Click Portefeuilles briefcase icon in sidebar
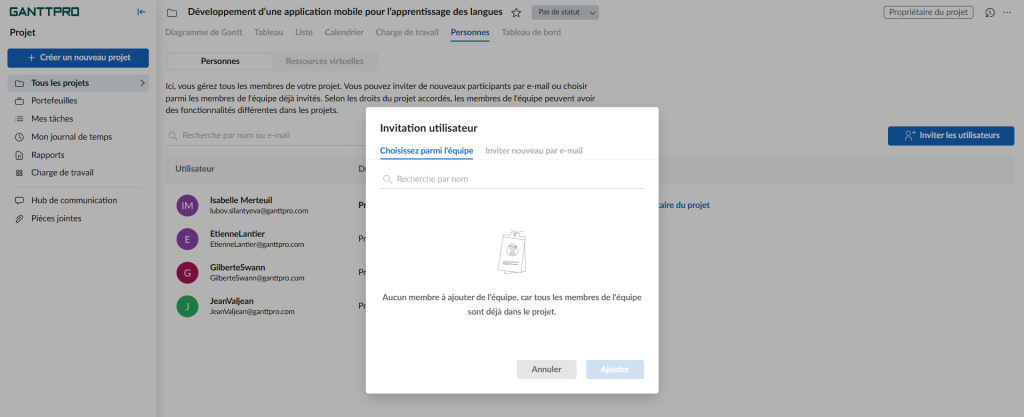This screenshot has width=1024, height=417. pyautogui.click(x=19, y=101)
